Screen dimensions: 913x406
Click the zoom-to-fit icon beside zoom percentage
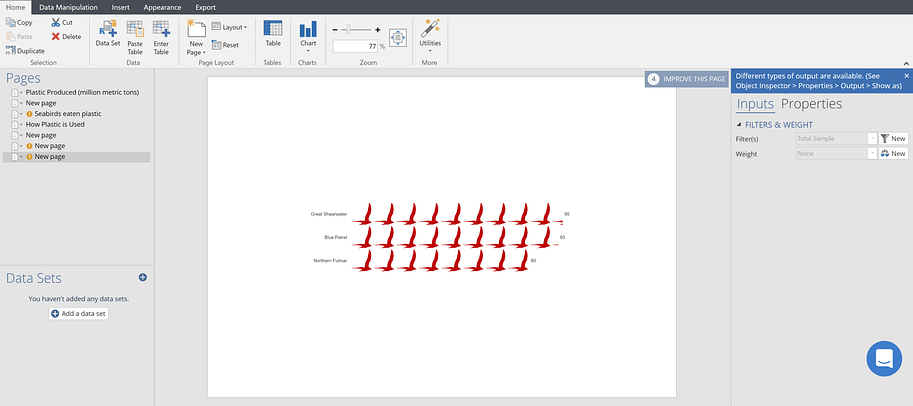(397, 37)
